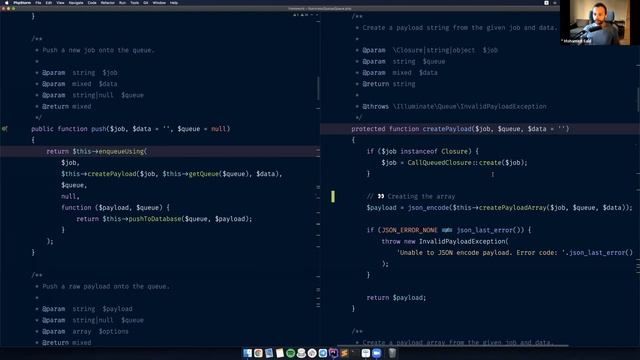Click the gutter icon beside the push function
This screenshot has height=360, width=640.
(x=4, y=129)
